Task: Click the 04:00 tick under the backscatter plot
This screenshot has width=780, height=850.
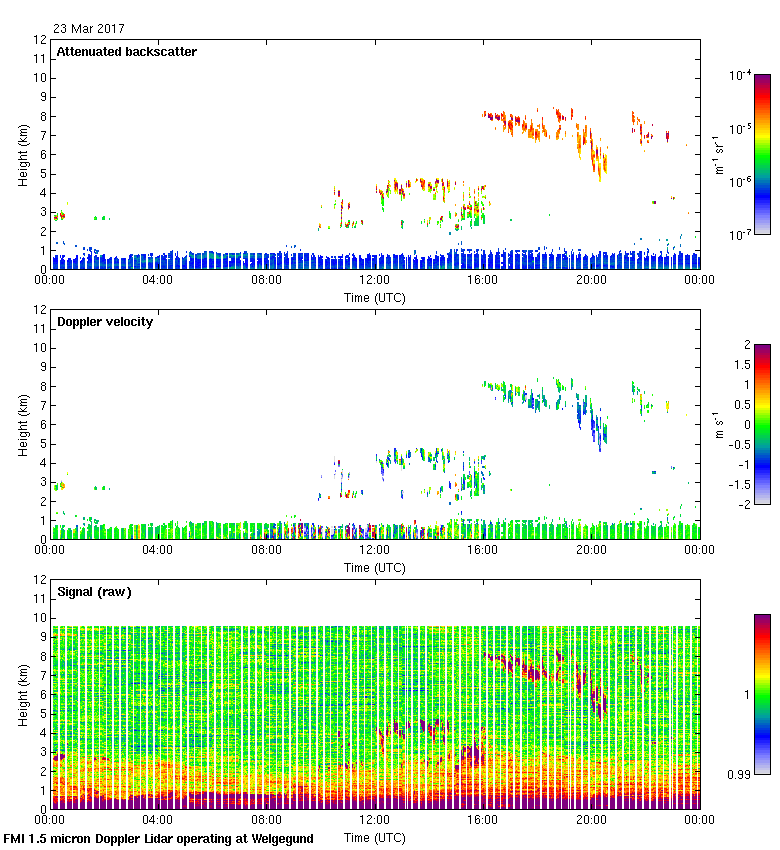Action: click(x=158, y=281)
